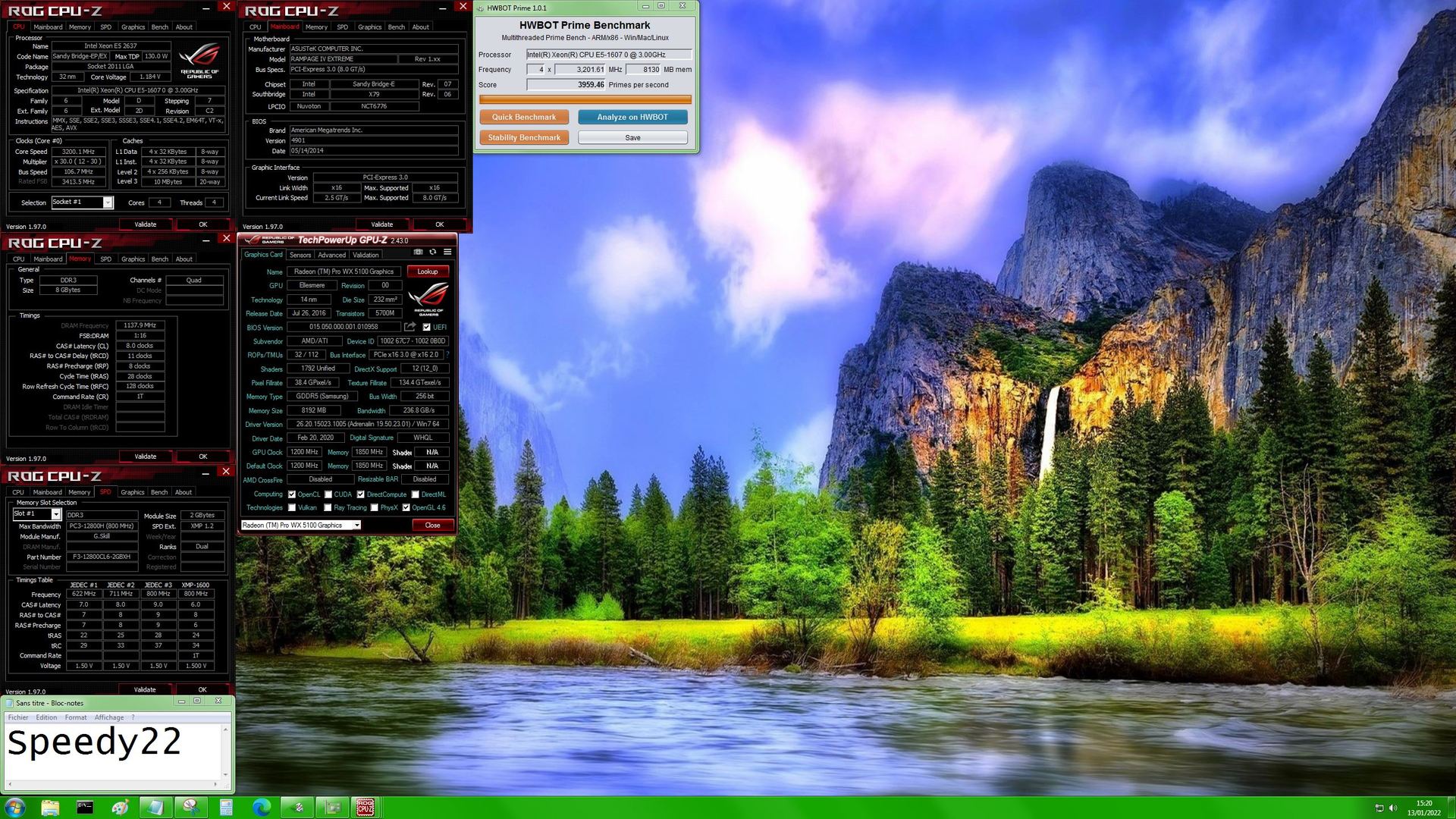The width and height of the screenshot is (1456, 819).
Task: Click the Bus Interface question mark icon
Action: point(447,355)
